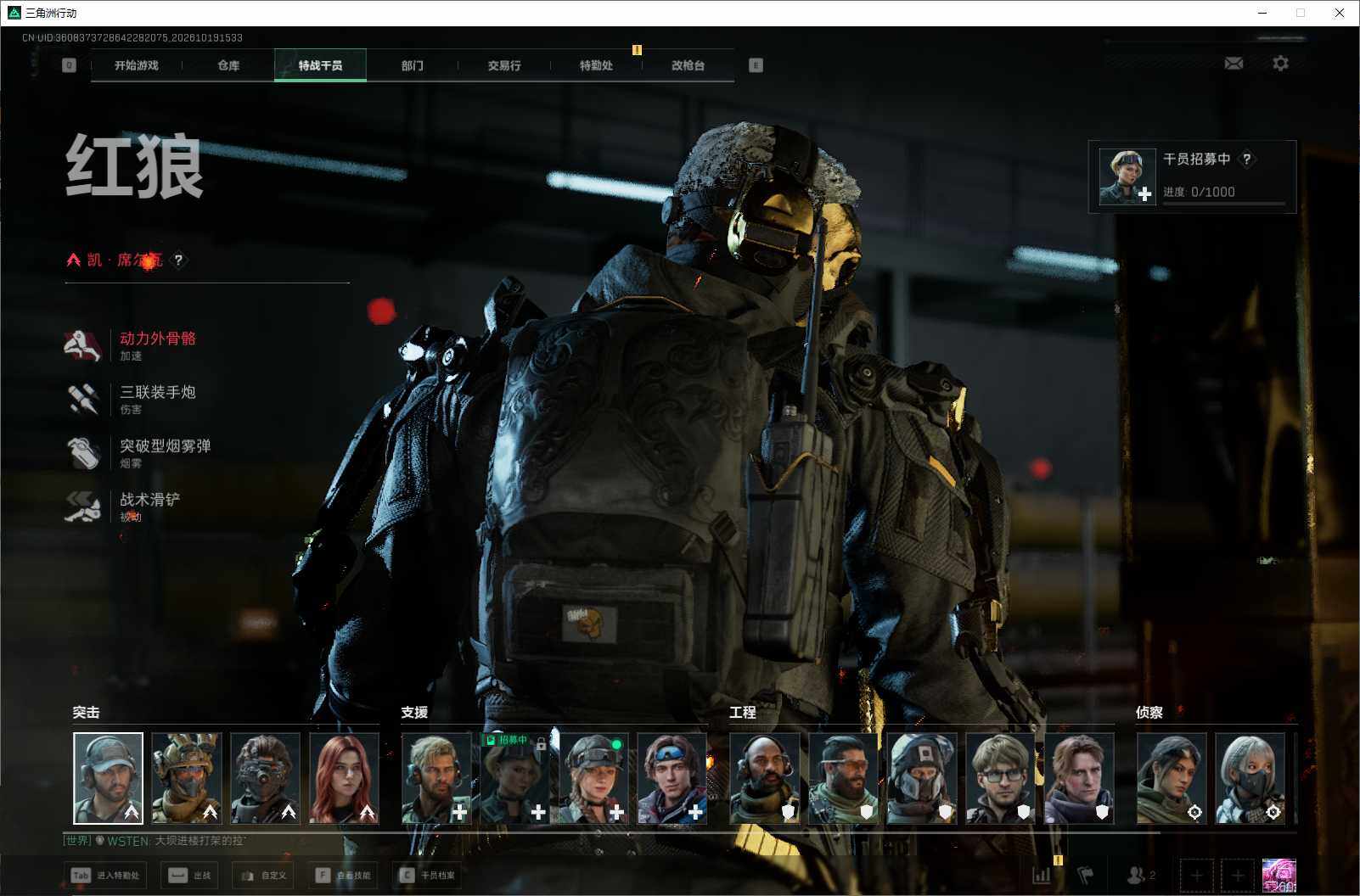Viewport: 1360px width, 896px height.
Task: Open the 部门 tab
Action: [412, 65]
